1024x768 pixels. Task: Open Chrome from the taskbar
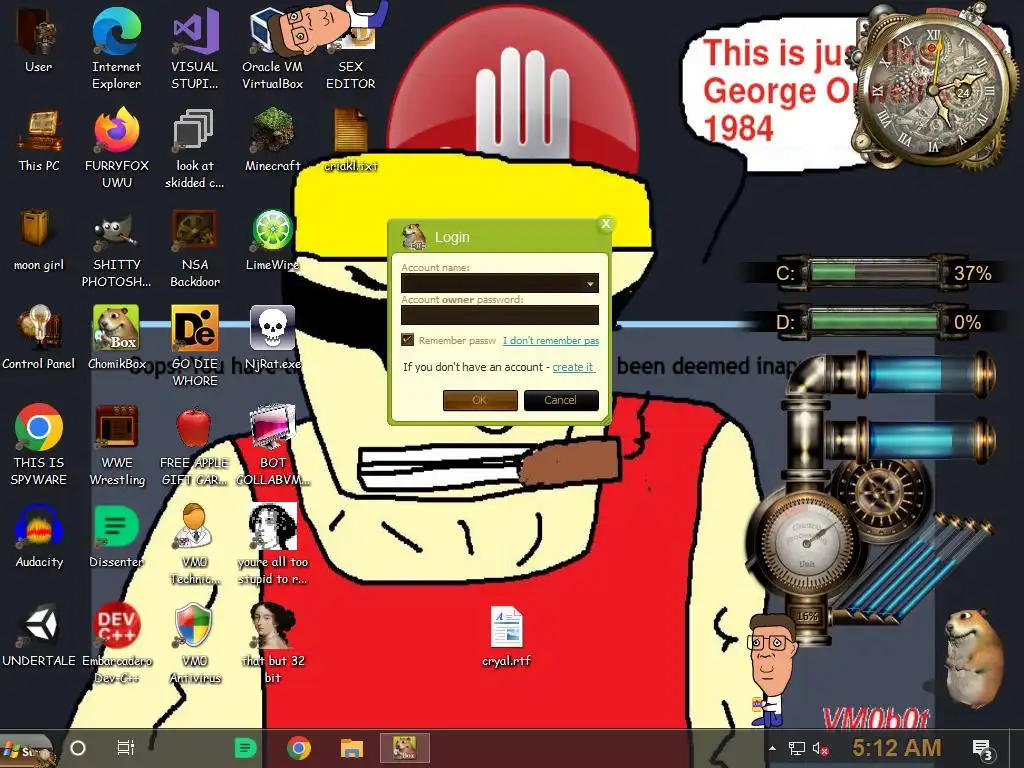pos(298,748)
